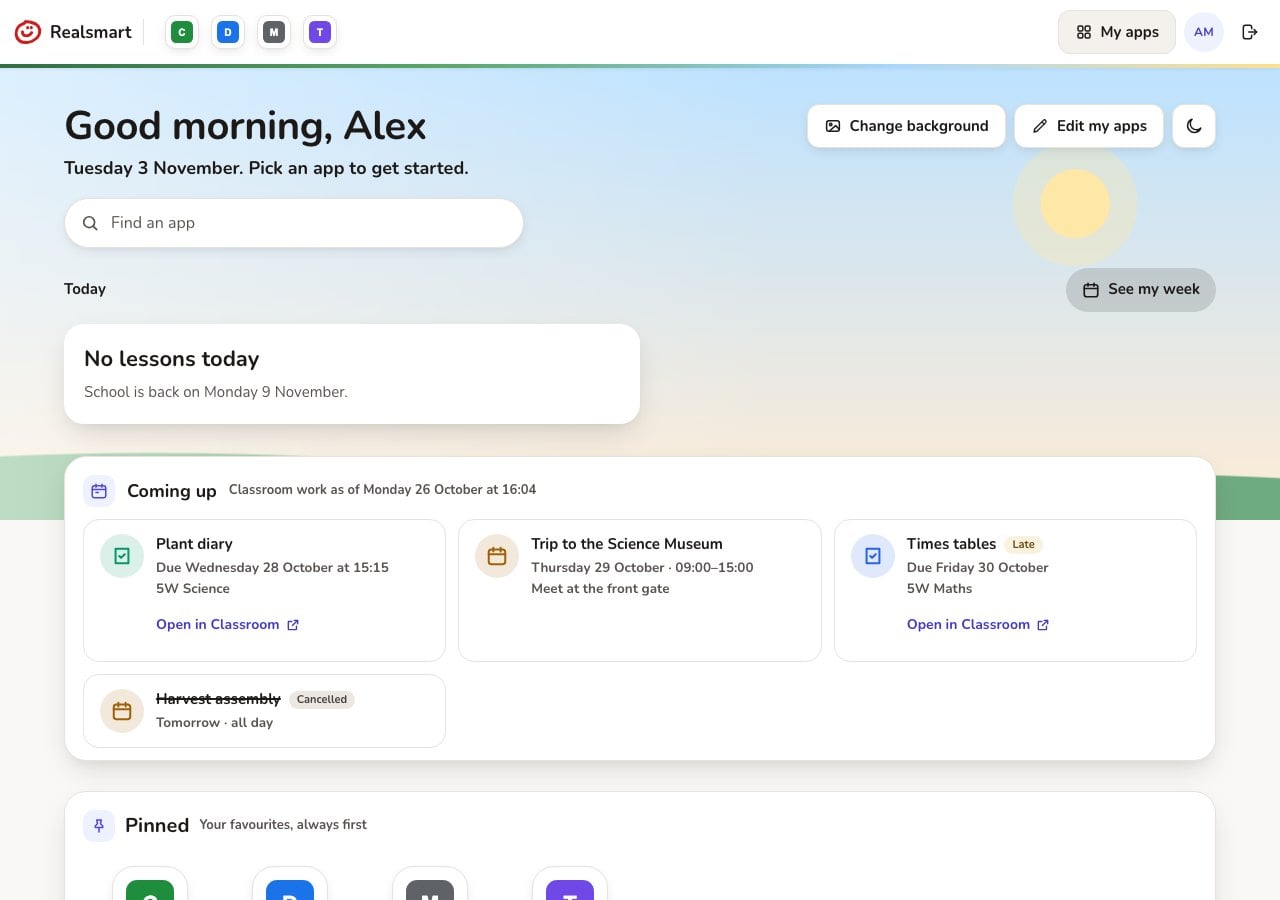Click the "Plant diary" title
The width and height of the screenshot is (1280, 900).
point(194,544)
